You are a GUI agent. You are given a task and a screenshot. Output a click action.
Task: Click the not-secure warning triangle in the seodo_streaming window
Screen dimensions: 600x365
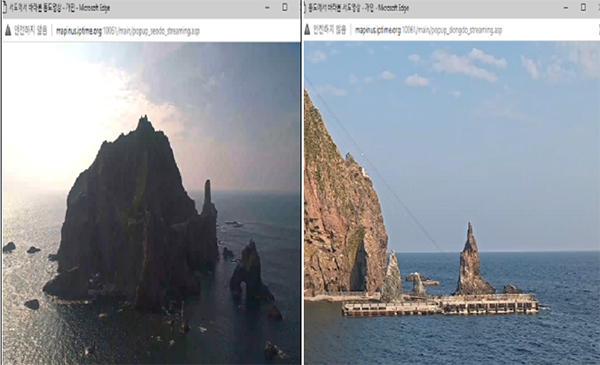(x=8, y=31)
